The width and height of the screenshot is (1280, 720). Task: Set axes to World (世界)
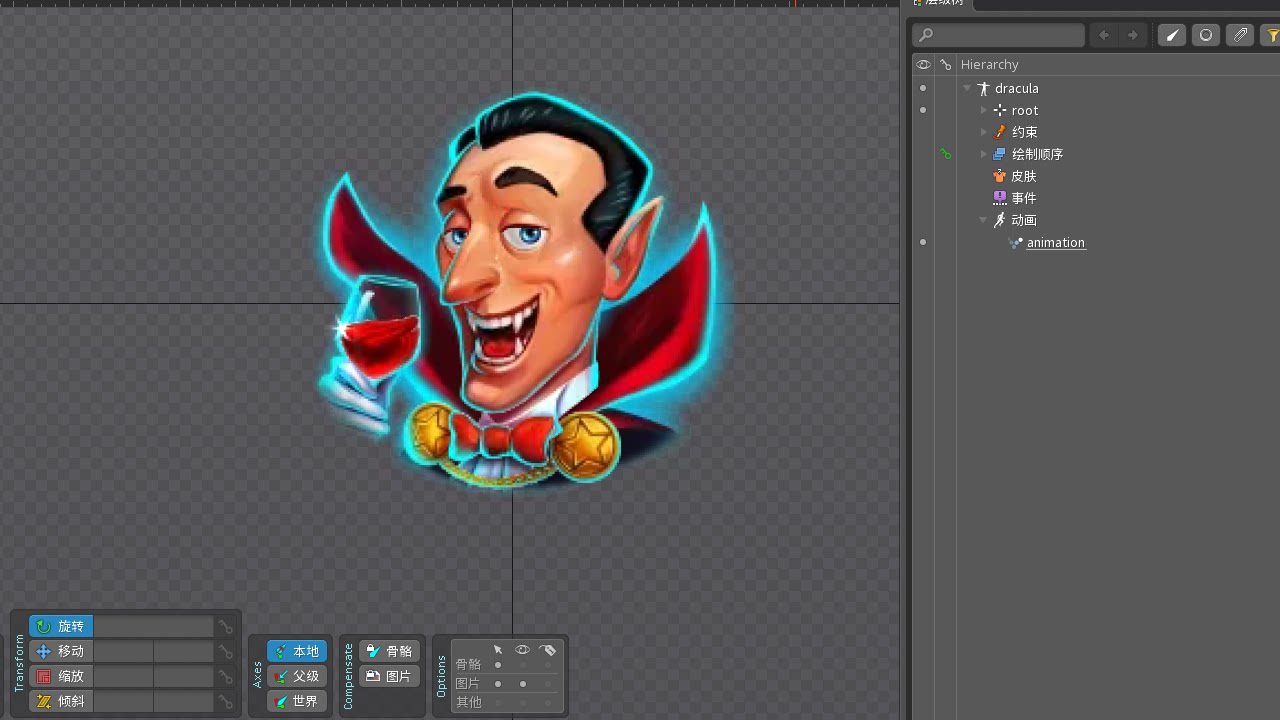(297, 701)
